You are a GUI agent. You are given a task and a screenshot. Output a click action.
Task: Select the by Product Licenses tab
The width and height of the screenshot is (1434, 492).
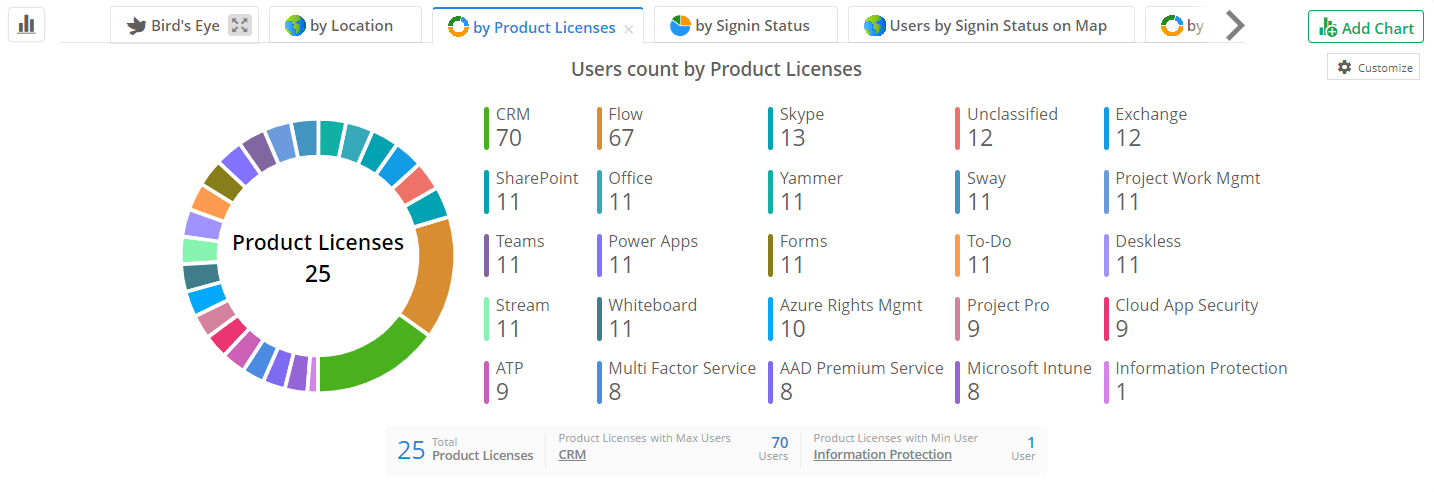coord(537,26)
